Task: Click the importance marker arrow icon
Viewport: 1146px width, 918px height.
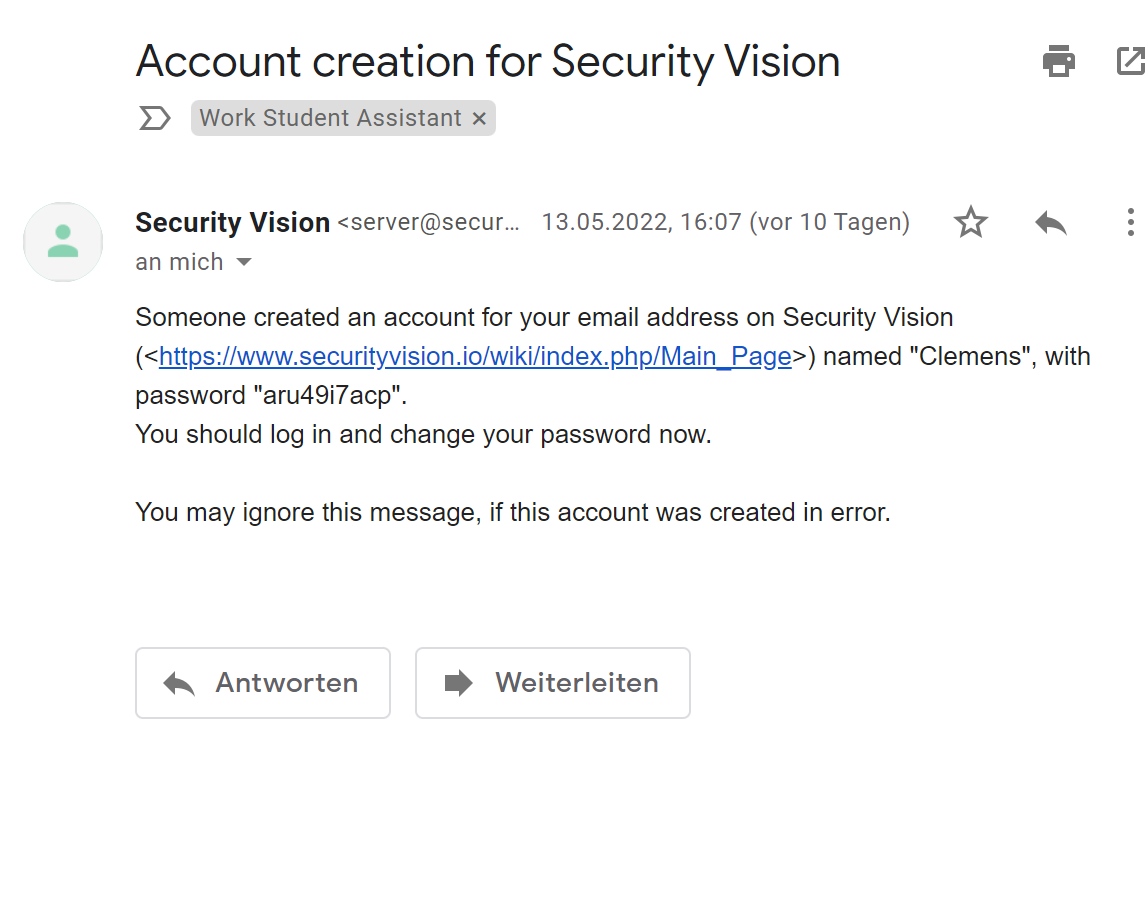Action: click(x=155, y=118)
